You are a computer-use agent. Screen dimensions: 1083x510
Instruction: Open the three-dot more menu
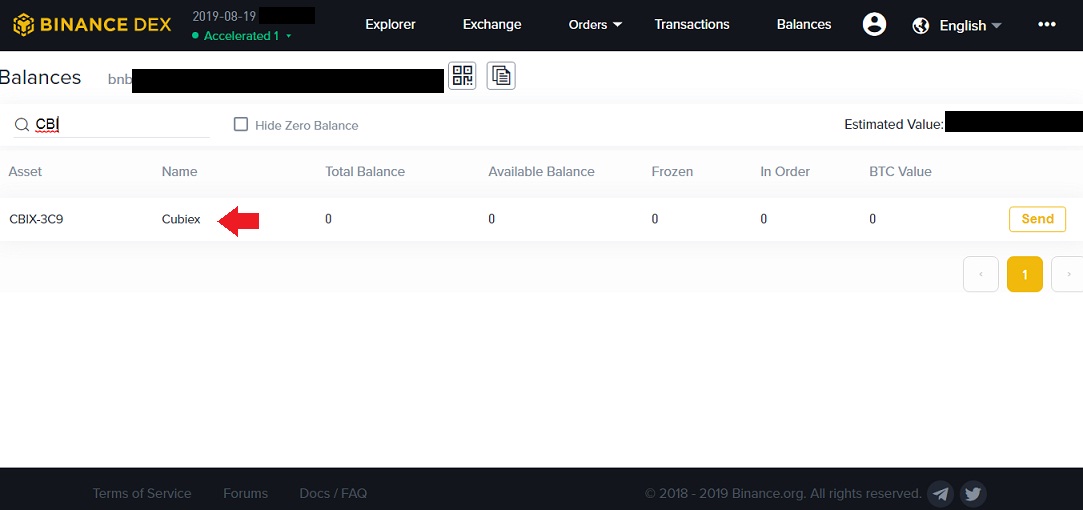1046,24
